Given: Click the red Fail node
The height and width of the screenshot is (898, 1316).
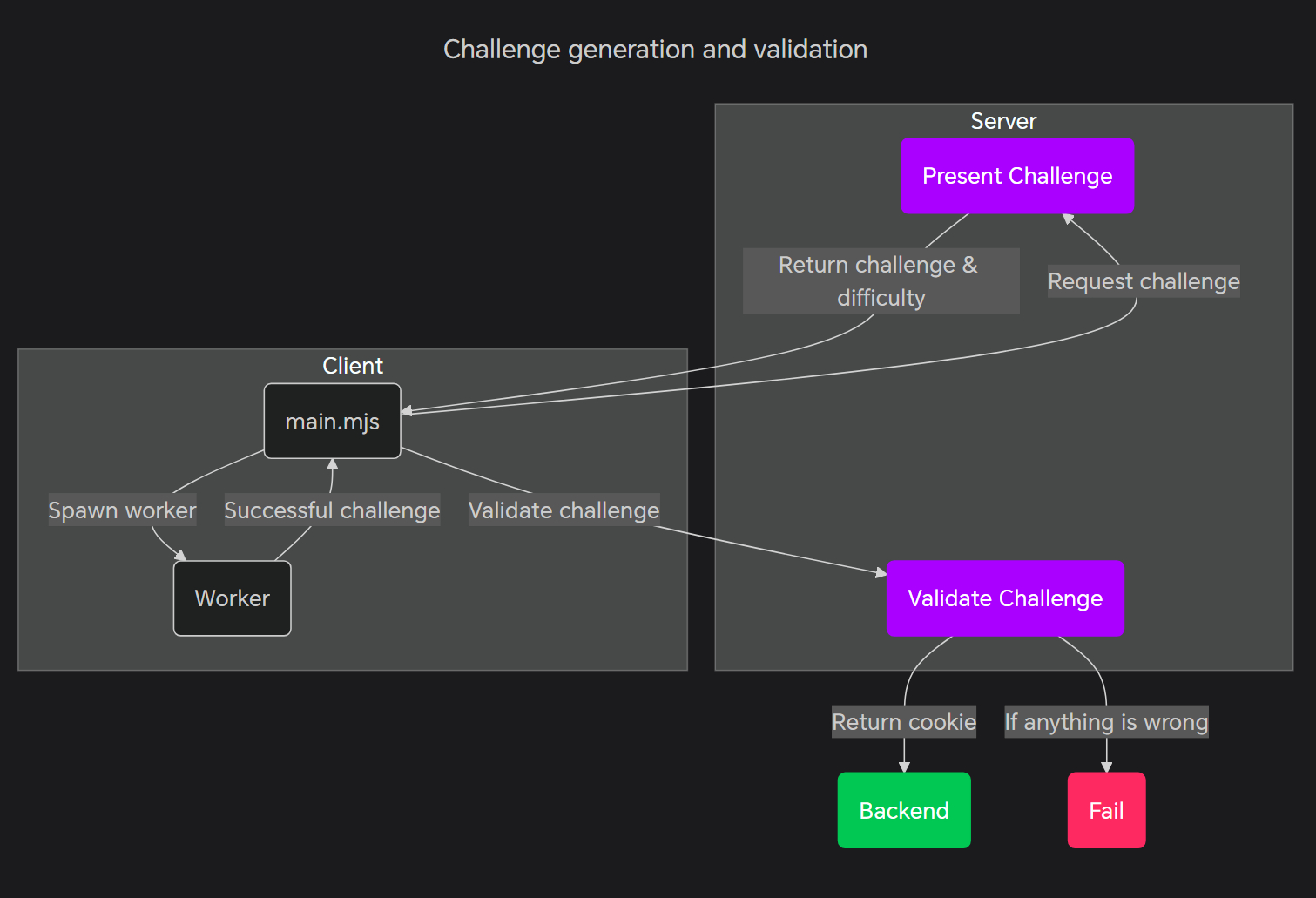Looking at the screenshot, I should click(1106, 810).
